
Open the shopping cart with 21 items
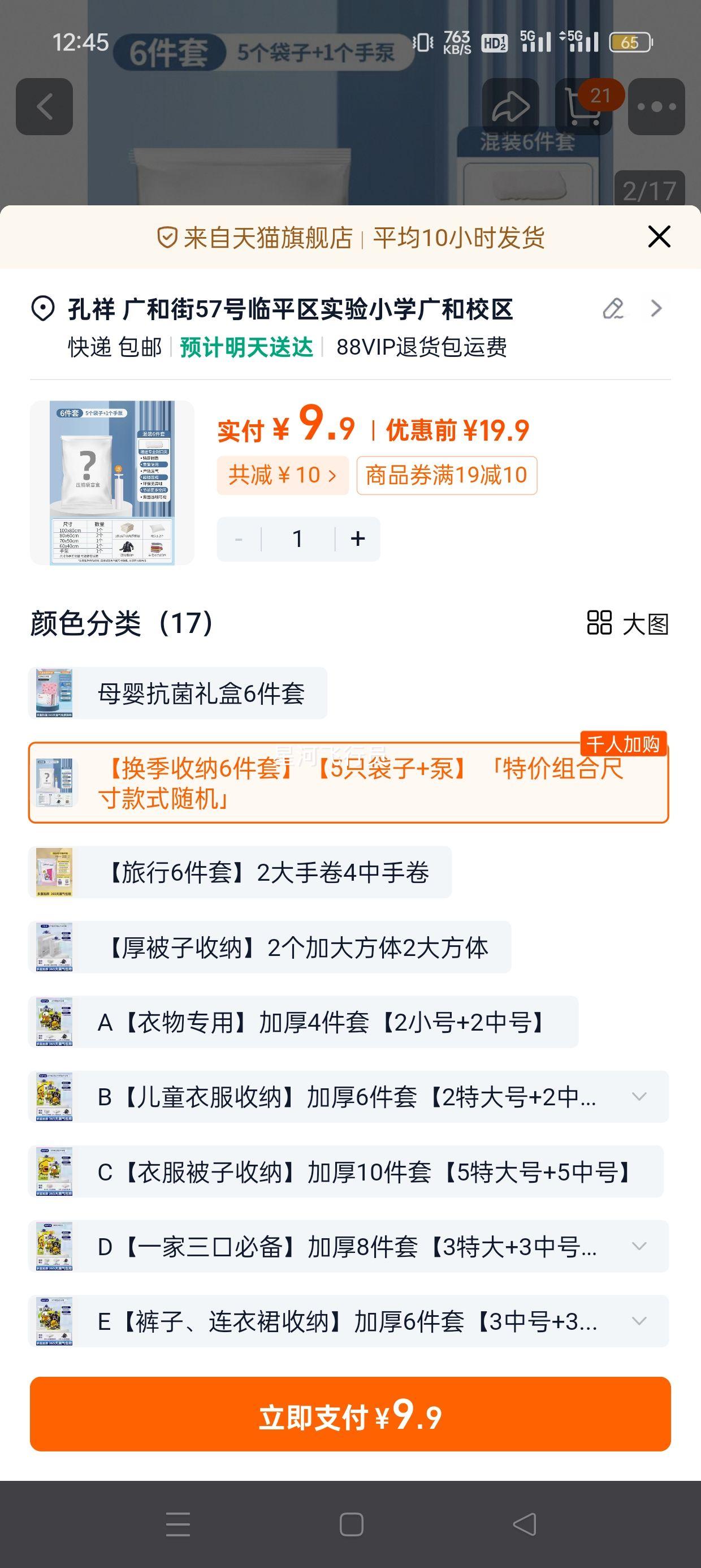click(583, 106)
